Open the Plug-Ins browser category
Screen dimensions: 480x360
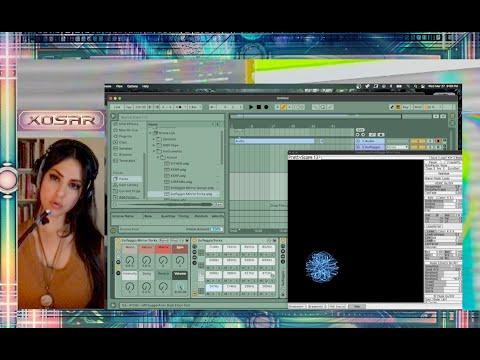[125, 136]
